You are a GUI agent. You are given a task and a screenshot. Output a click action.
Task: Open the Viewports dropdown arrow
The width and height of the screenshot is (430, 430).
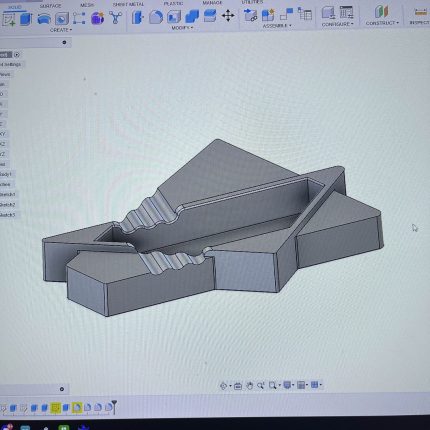point(320,385)
